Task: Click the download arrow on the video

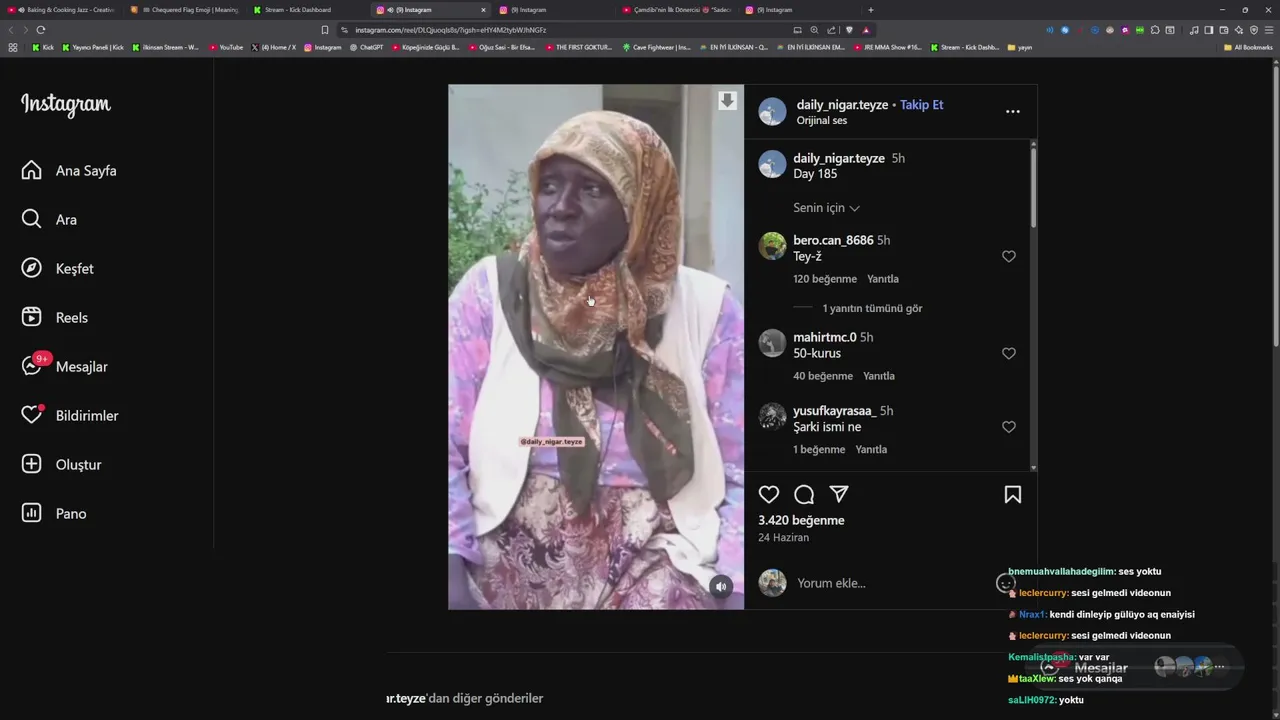Action: (727, 101)
